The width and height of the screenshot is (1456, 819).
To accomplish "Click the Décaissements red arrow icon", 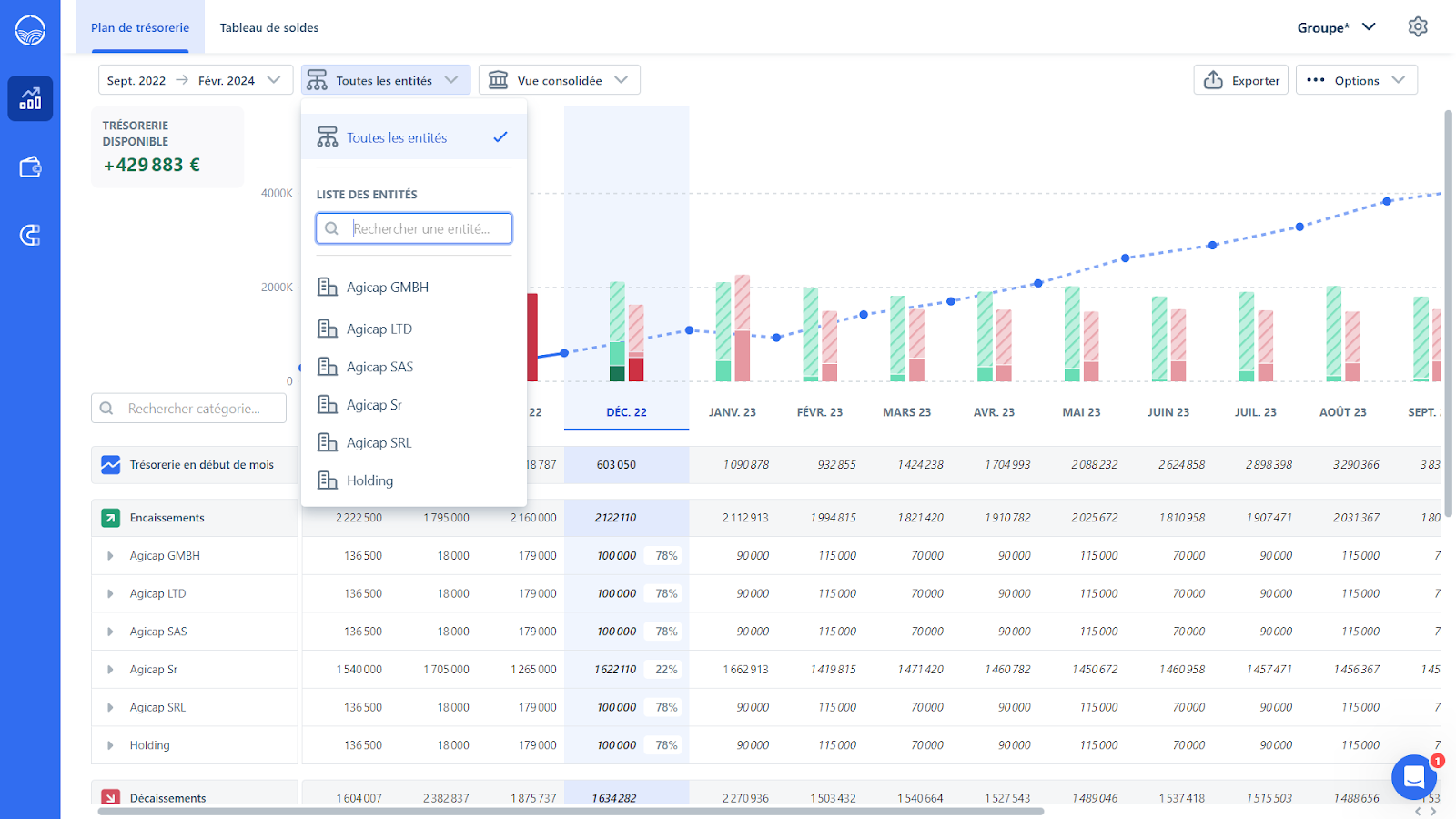I will tap(110, 798).
